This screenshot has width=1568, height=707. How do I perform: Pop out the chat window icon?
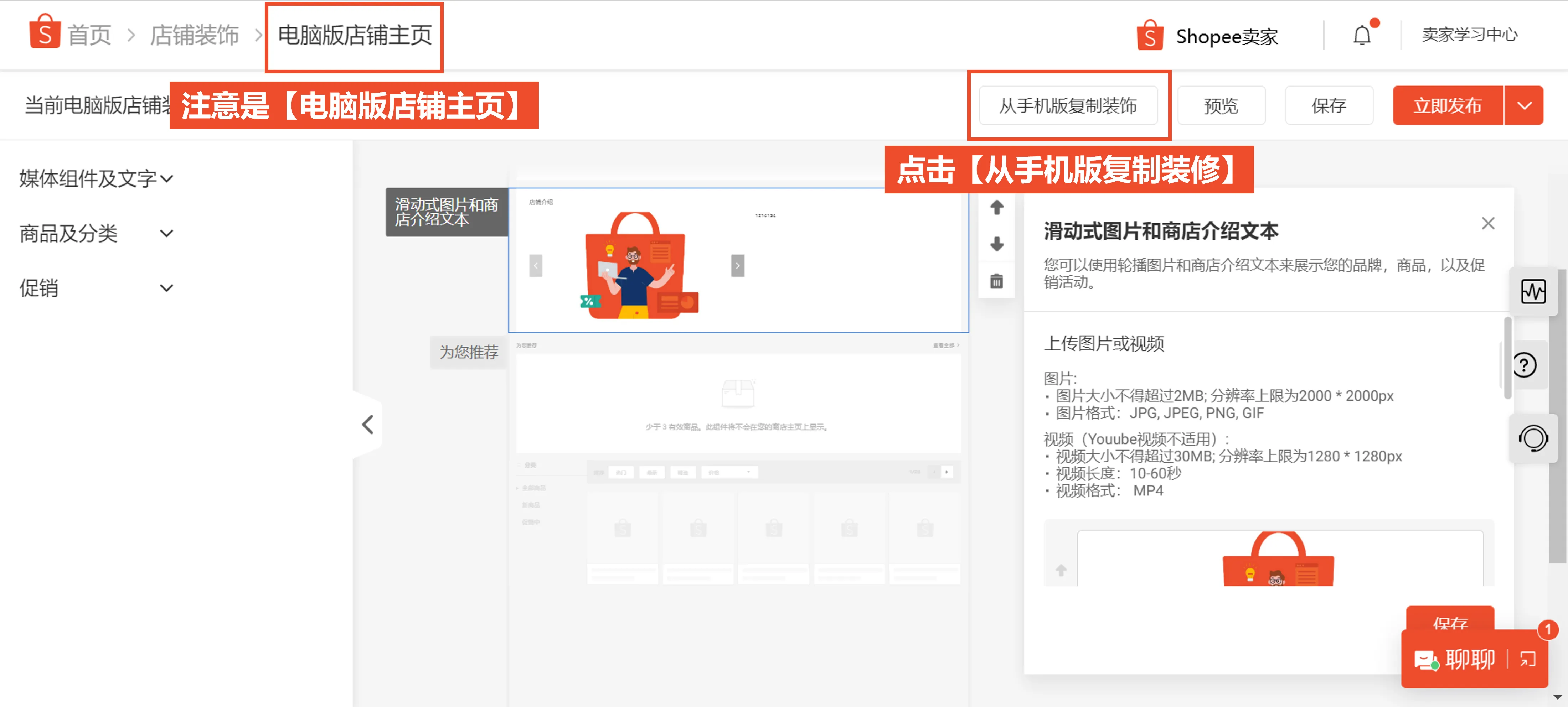click(x=1528, y=659)
